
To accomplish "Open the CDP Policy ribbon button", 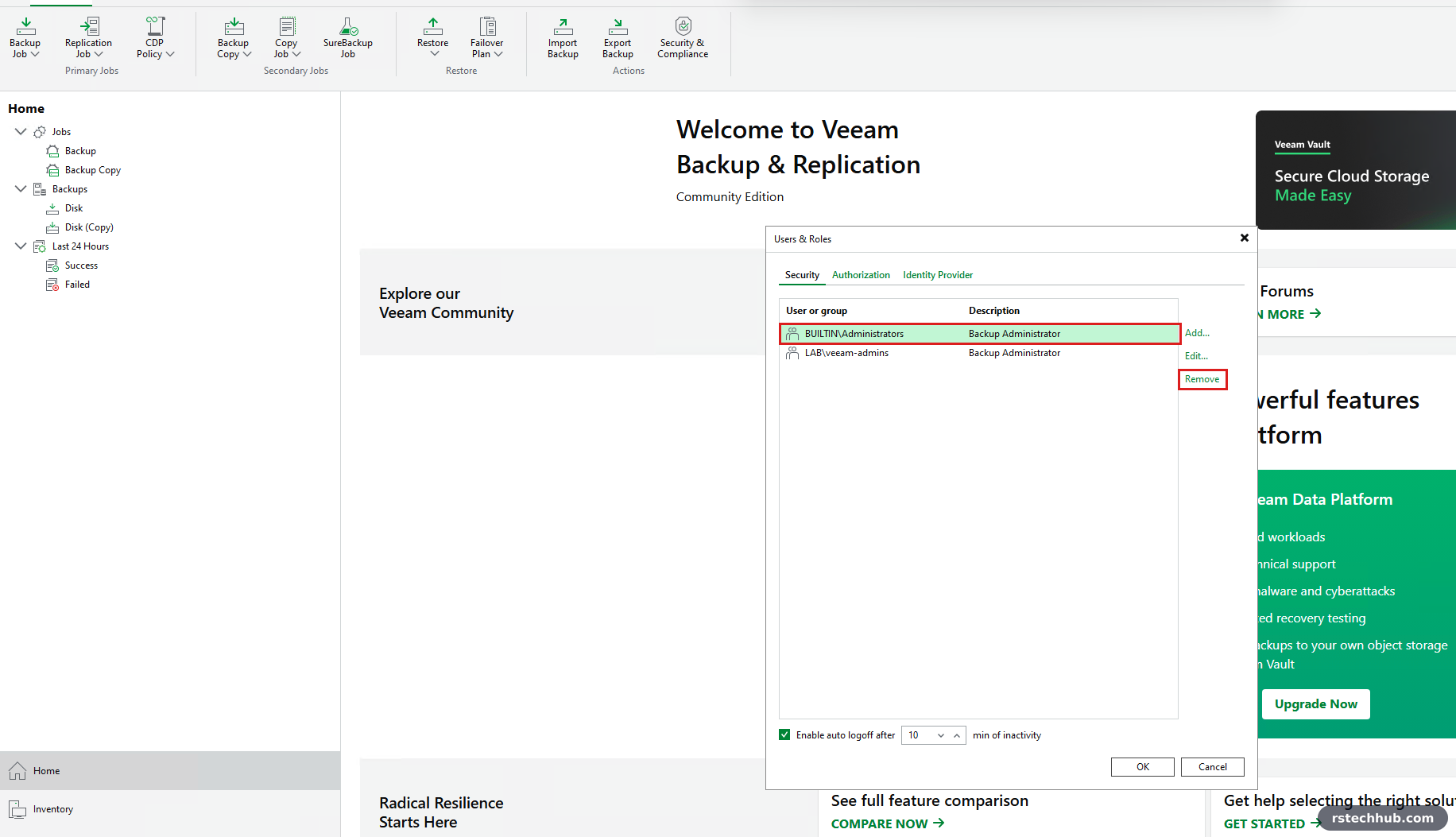I will [x=155, y=38].
